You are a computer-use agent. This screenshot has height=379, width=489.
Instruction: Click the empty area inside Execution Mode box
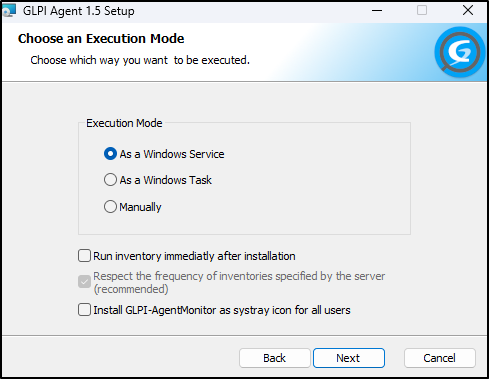point(317,187)
